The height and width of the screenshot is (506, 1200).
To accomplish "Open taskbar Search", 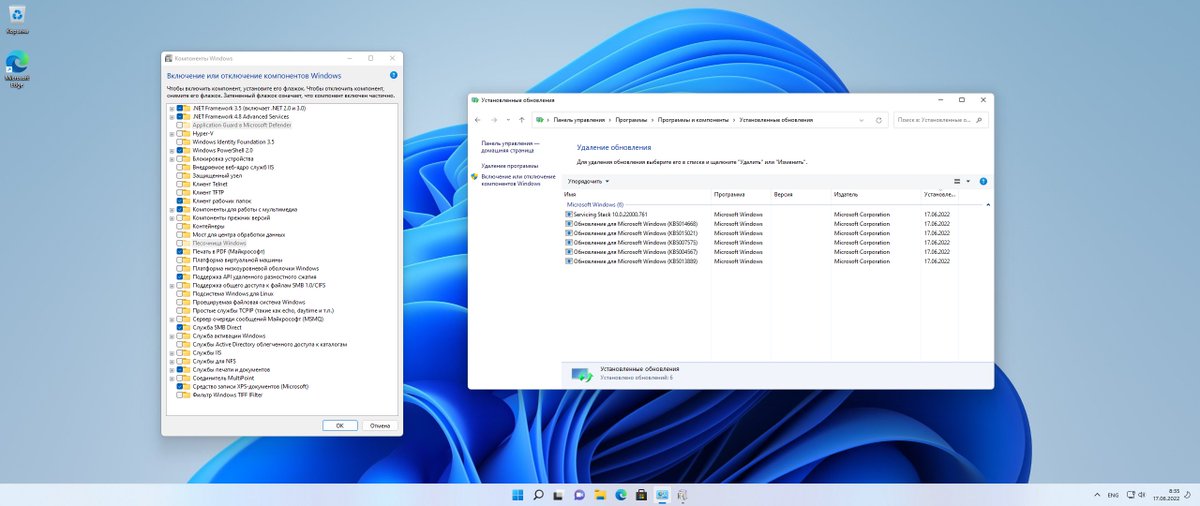I will [x=538, y=494].
